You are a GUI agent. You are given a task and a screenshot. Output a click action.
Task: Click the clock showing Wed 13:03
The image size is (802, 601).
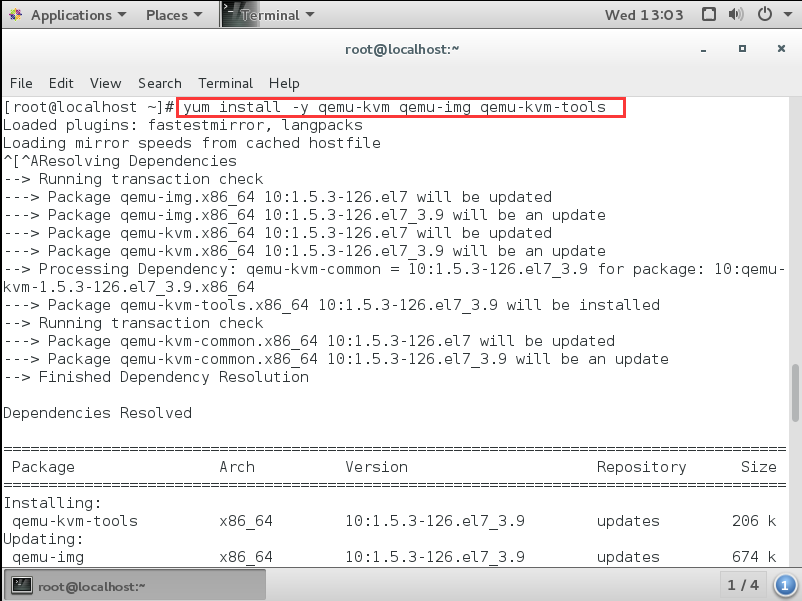tap(644, 15)
